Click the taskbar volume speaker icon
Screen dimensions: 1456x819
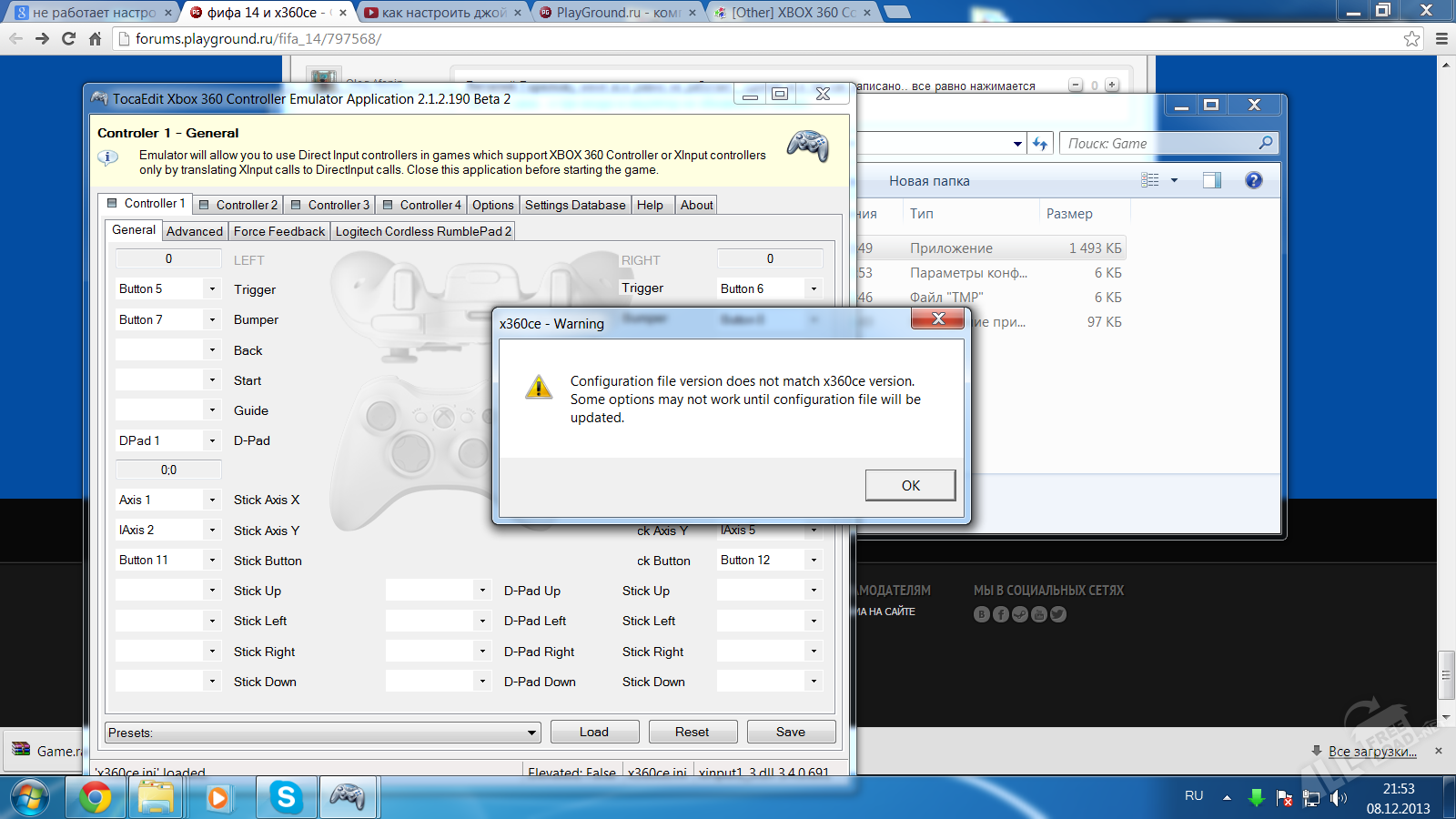[1338, 798]
